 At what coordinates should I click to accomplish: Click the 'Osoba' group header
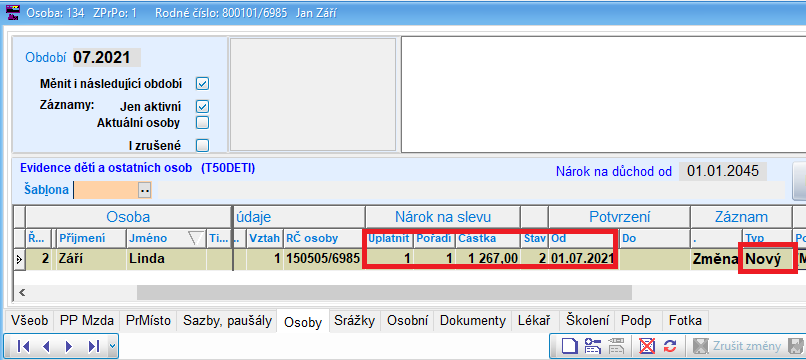(x=128, y=217)
